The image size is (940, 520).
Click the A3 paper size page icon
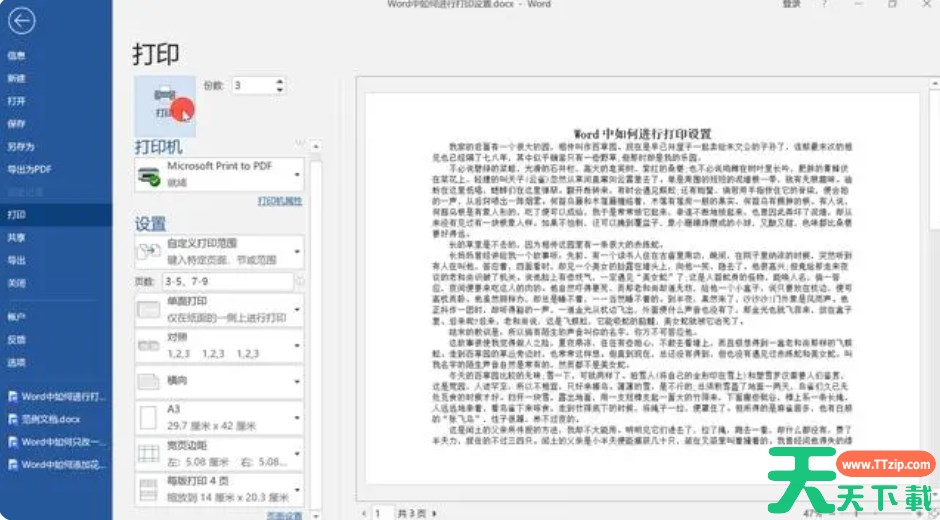[148, 418]
